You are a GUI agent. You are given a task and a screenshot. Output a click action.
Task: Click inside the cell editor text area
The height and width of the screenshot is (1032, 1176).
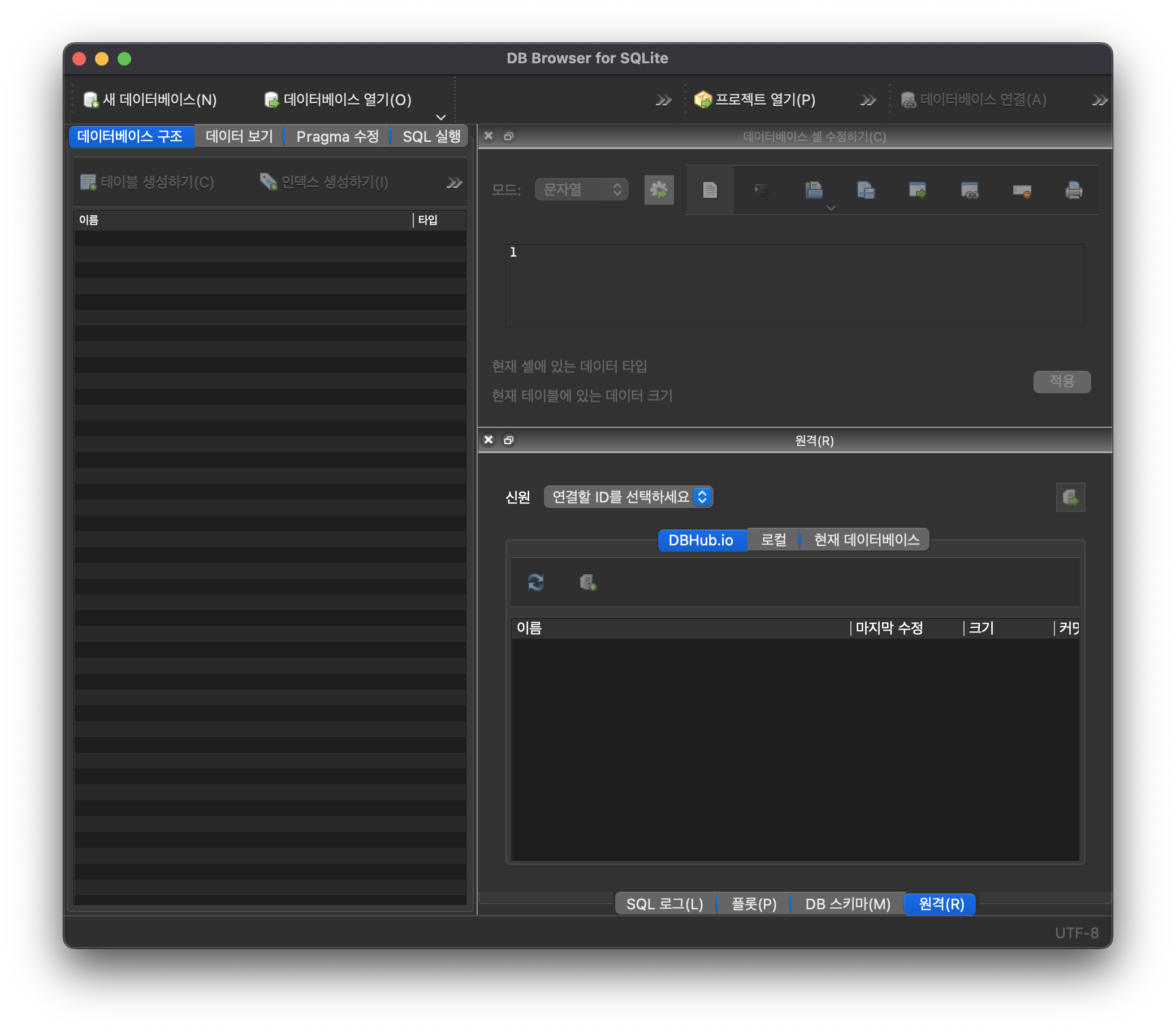click(794, 286)
